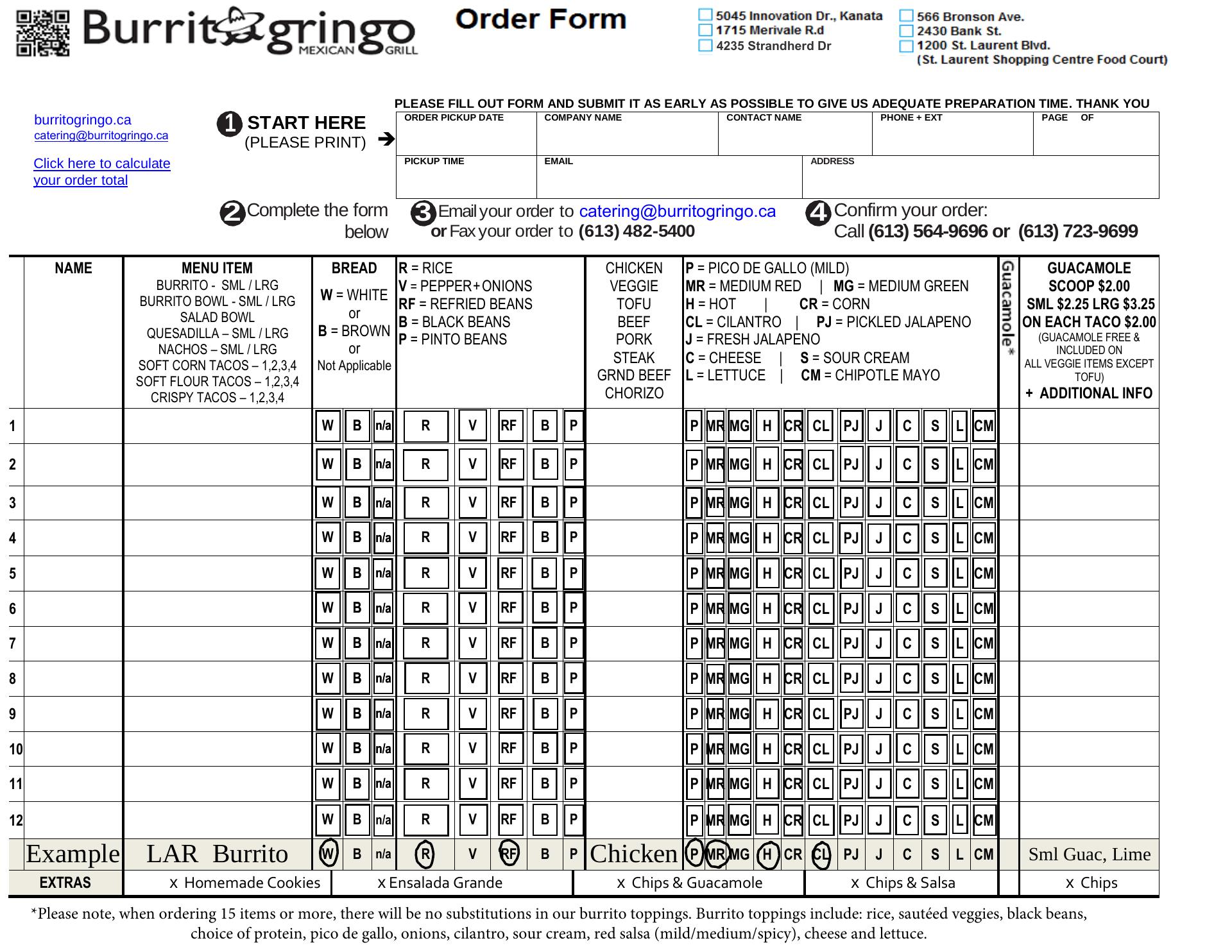1232x952 pixels.
Task: Open the burritogringo.ca website link
Action: (x=82, y=120)
